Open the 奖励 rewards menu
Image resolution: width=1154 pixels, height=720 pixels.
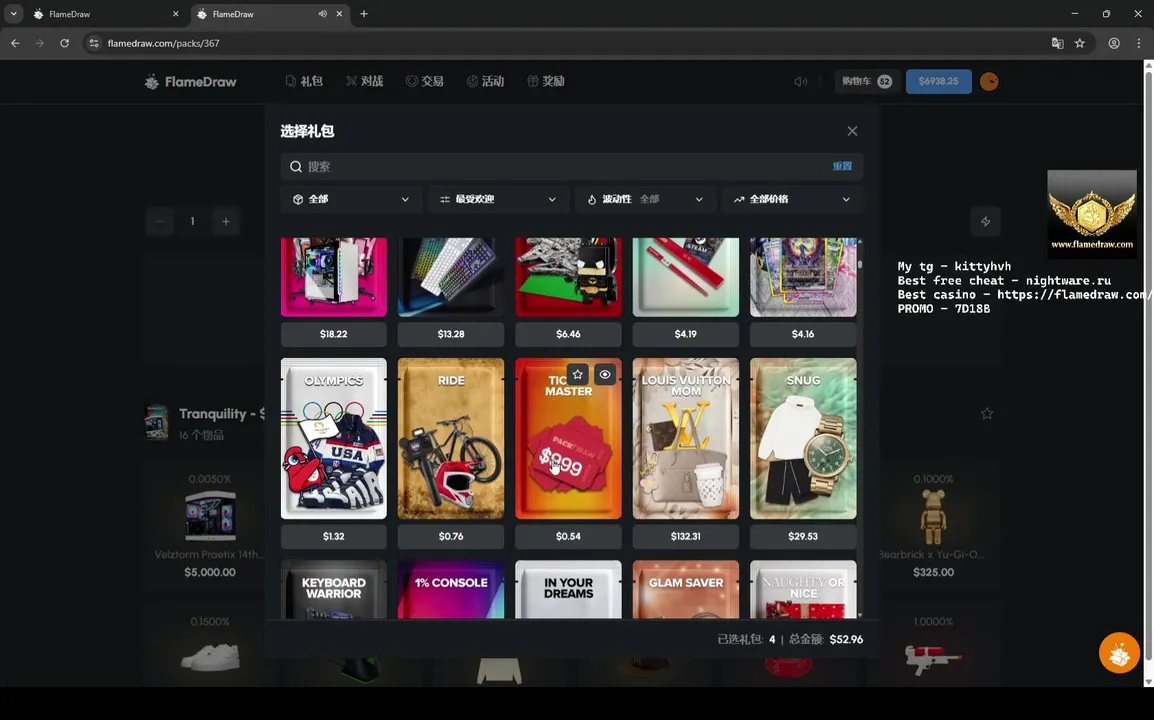pyautogui.click(x=546, y=81)
